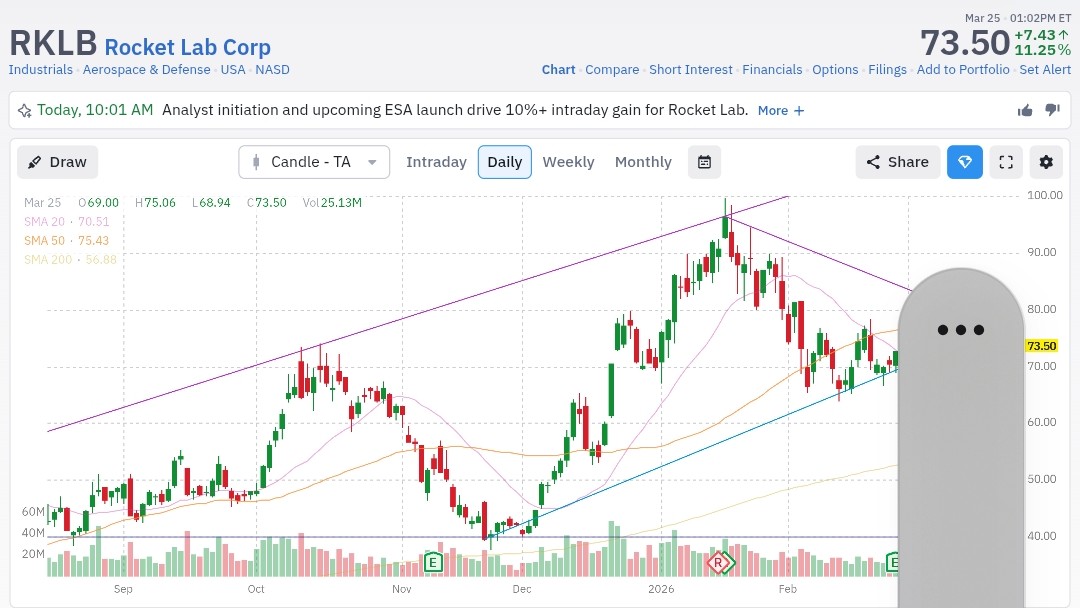Click the blue diamond premium icon
This screenshot has height=608, width=1080.
point(965,162)
